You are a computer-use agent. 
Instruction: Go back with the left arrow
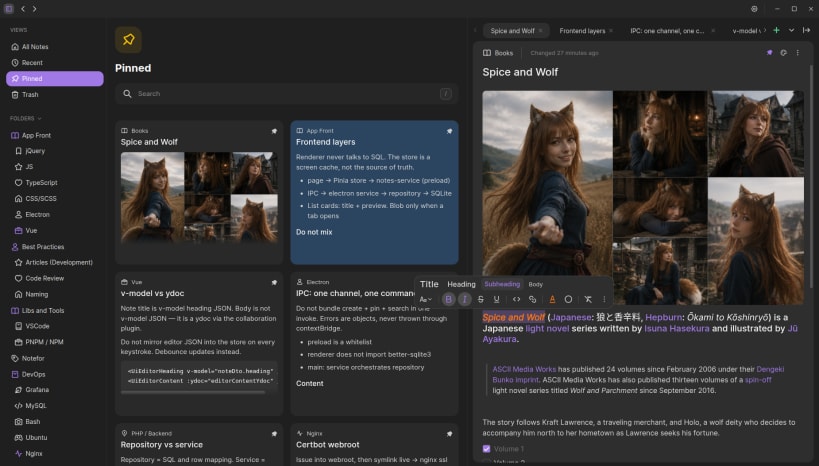(x=23, y=9)
